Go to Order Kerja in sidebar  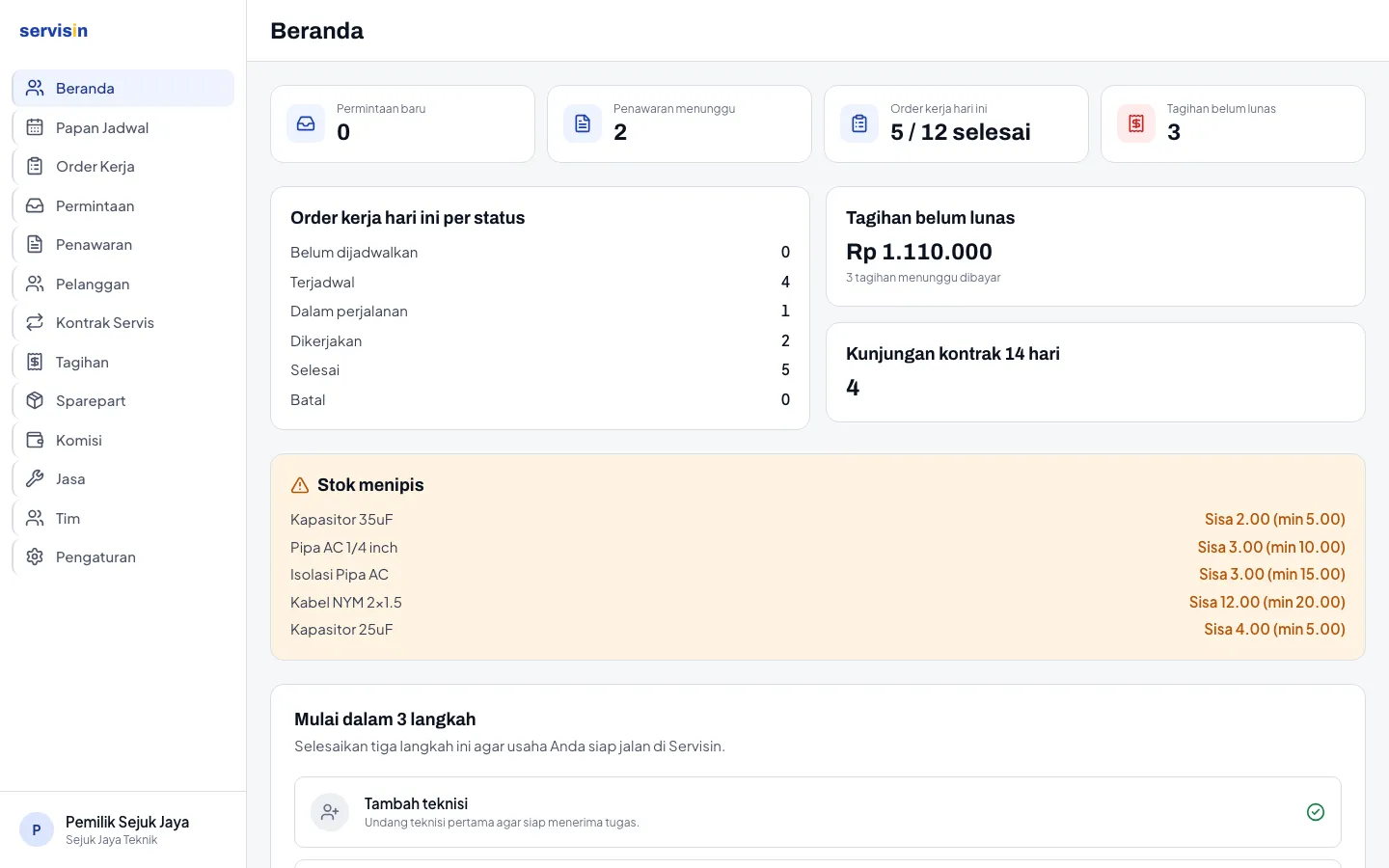click(x=123, y=166)
